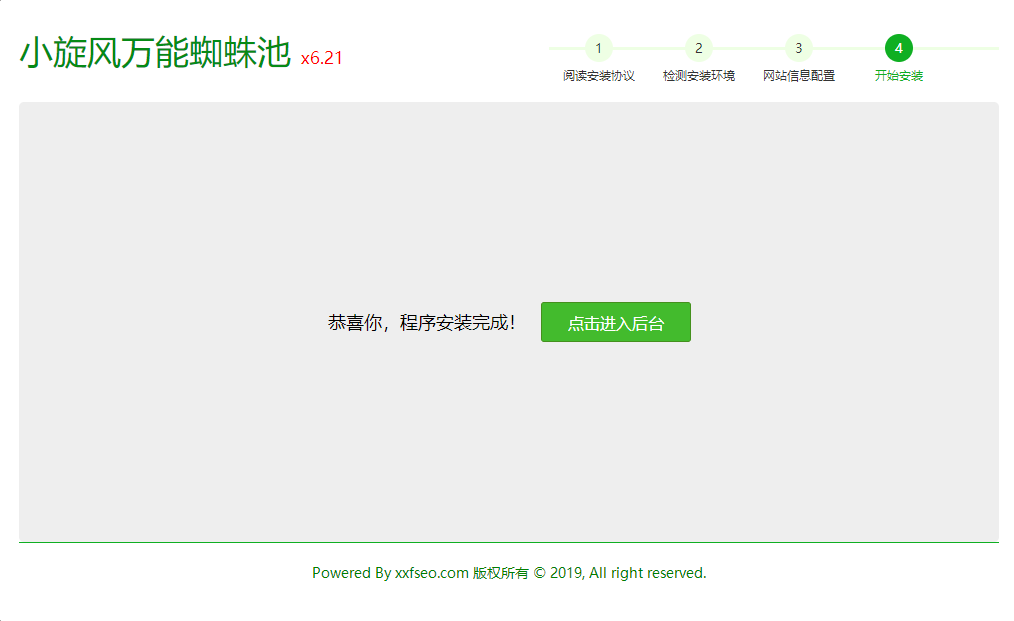Select the 阅读安装协议 step label

tap(599, 75)
